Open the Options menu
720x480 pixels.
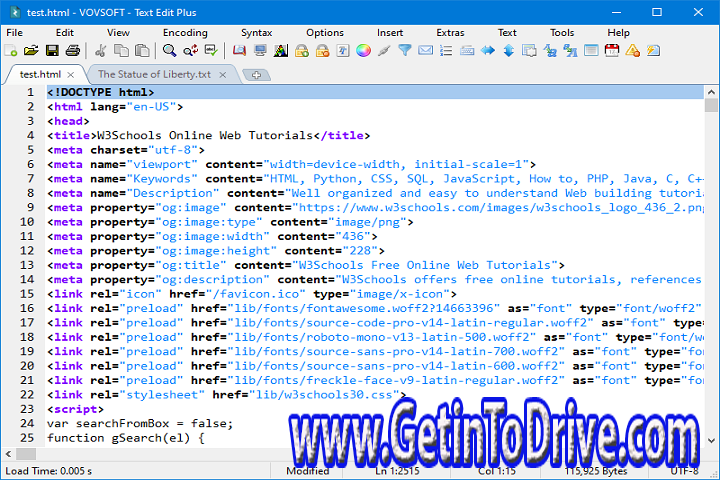(325, 33)
